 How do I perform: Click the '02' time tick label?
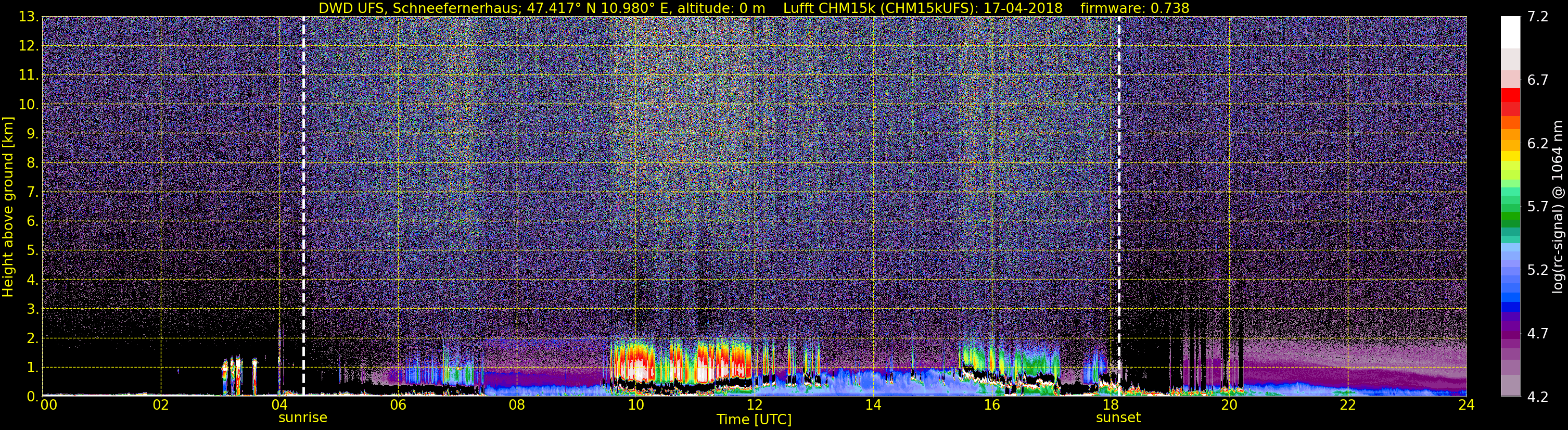click(x=161, y=405)
